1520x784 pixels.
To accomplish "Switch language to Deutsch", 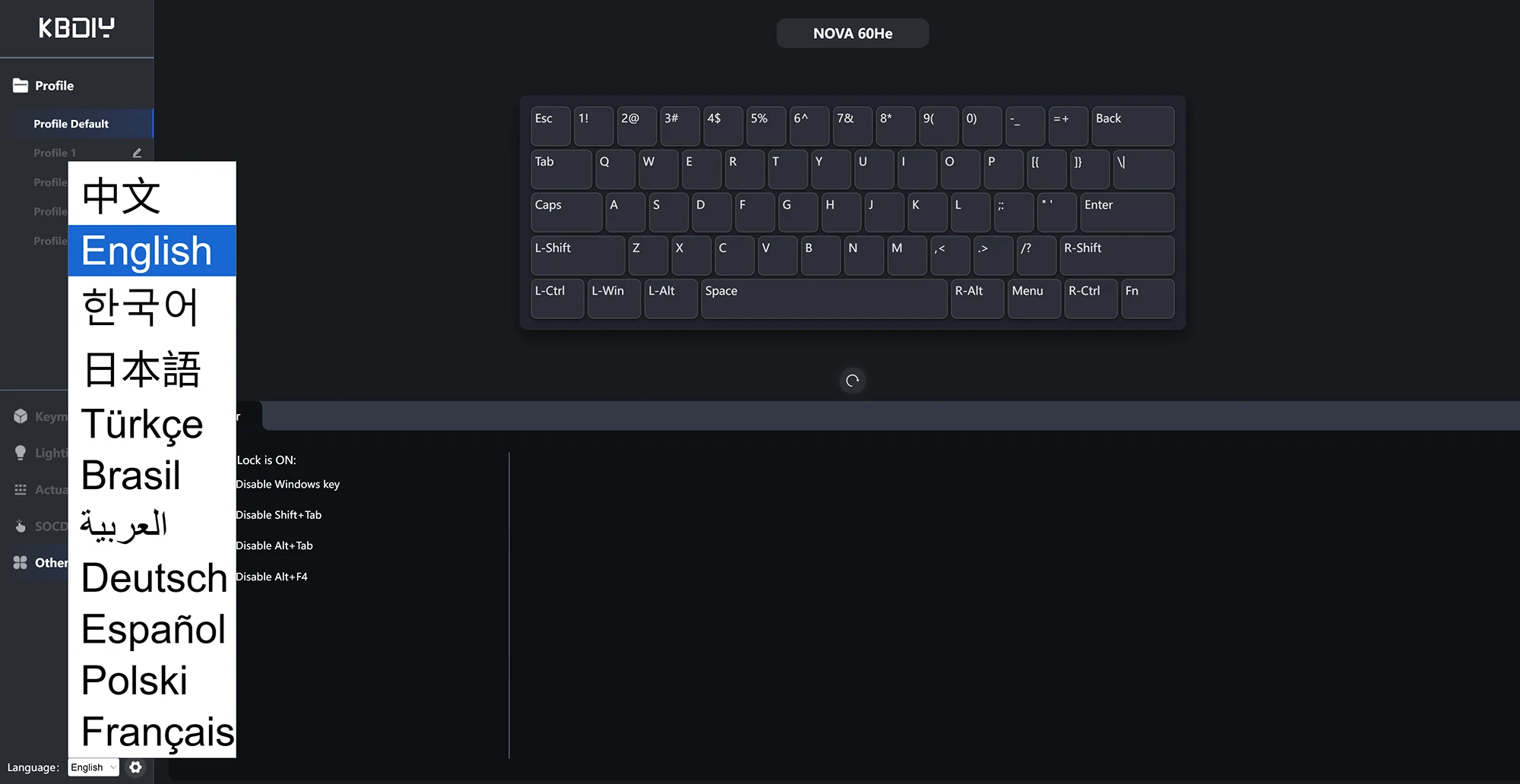I will click(152, 578).
